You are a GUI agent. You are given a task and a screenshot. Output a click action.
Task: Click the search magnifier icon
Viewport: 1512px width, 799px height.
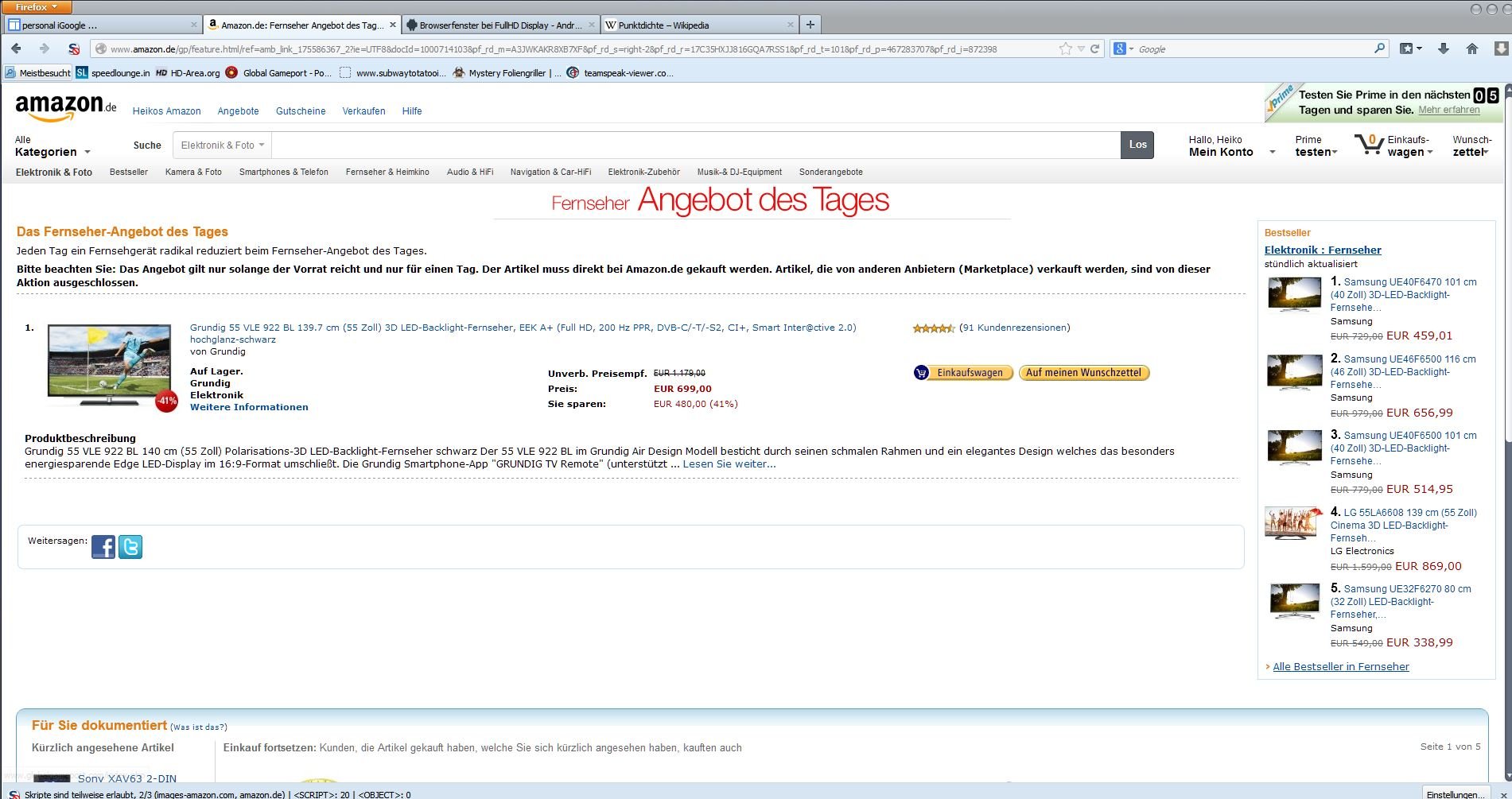point(1380,48)
